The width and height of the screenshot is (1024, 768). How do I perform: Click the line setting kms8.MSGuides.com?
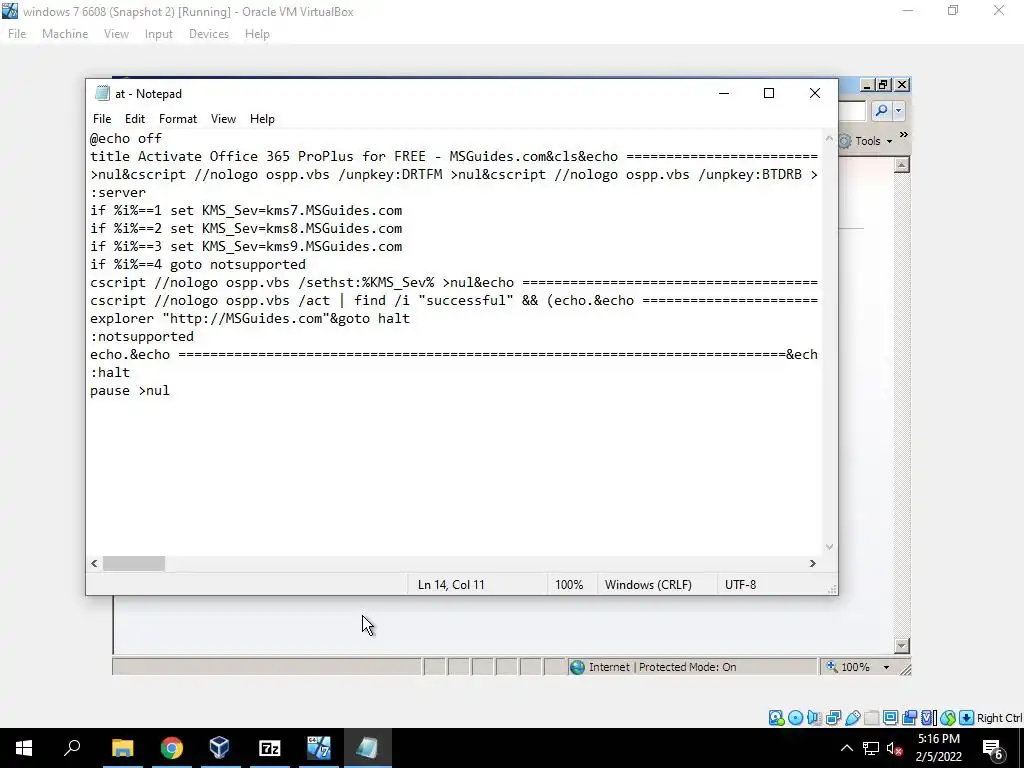point(246,229)
